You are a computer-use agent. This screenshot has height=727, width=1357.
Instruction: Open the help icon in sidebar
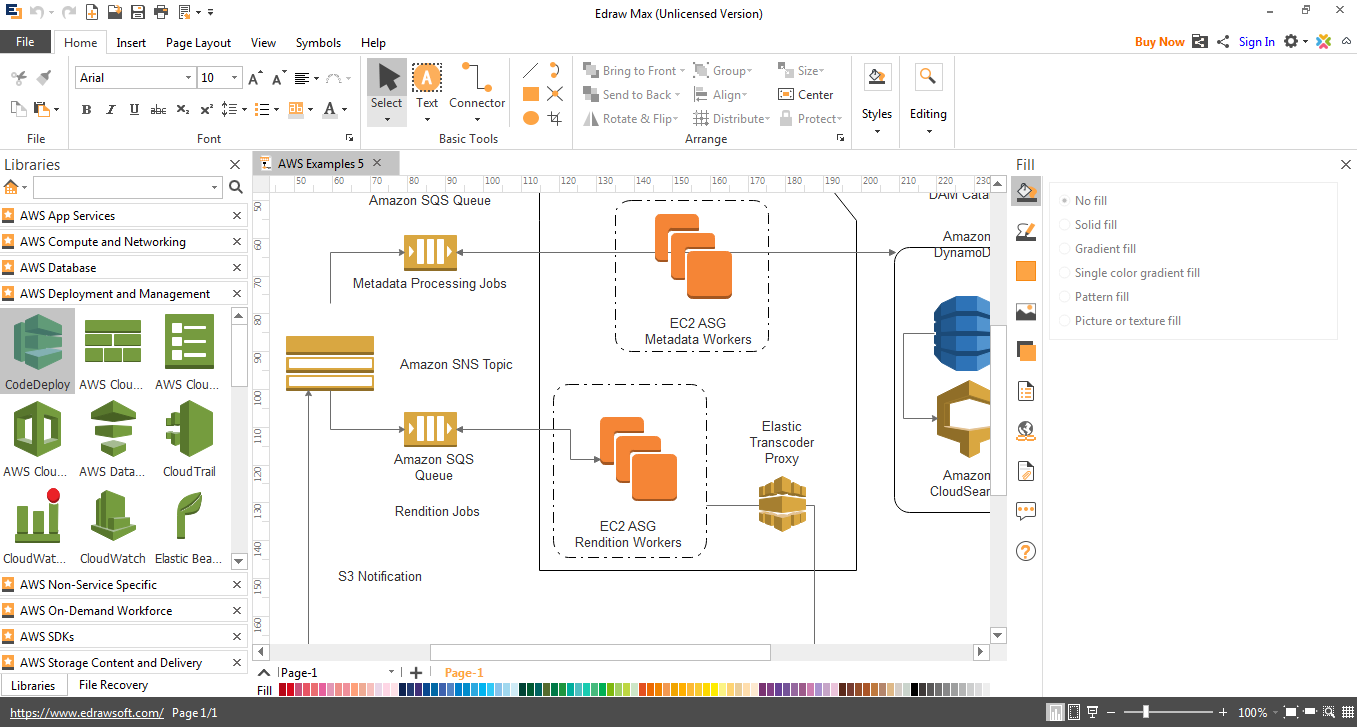point(1025,551)
